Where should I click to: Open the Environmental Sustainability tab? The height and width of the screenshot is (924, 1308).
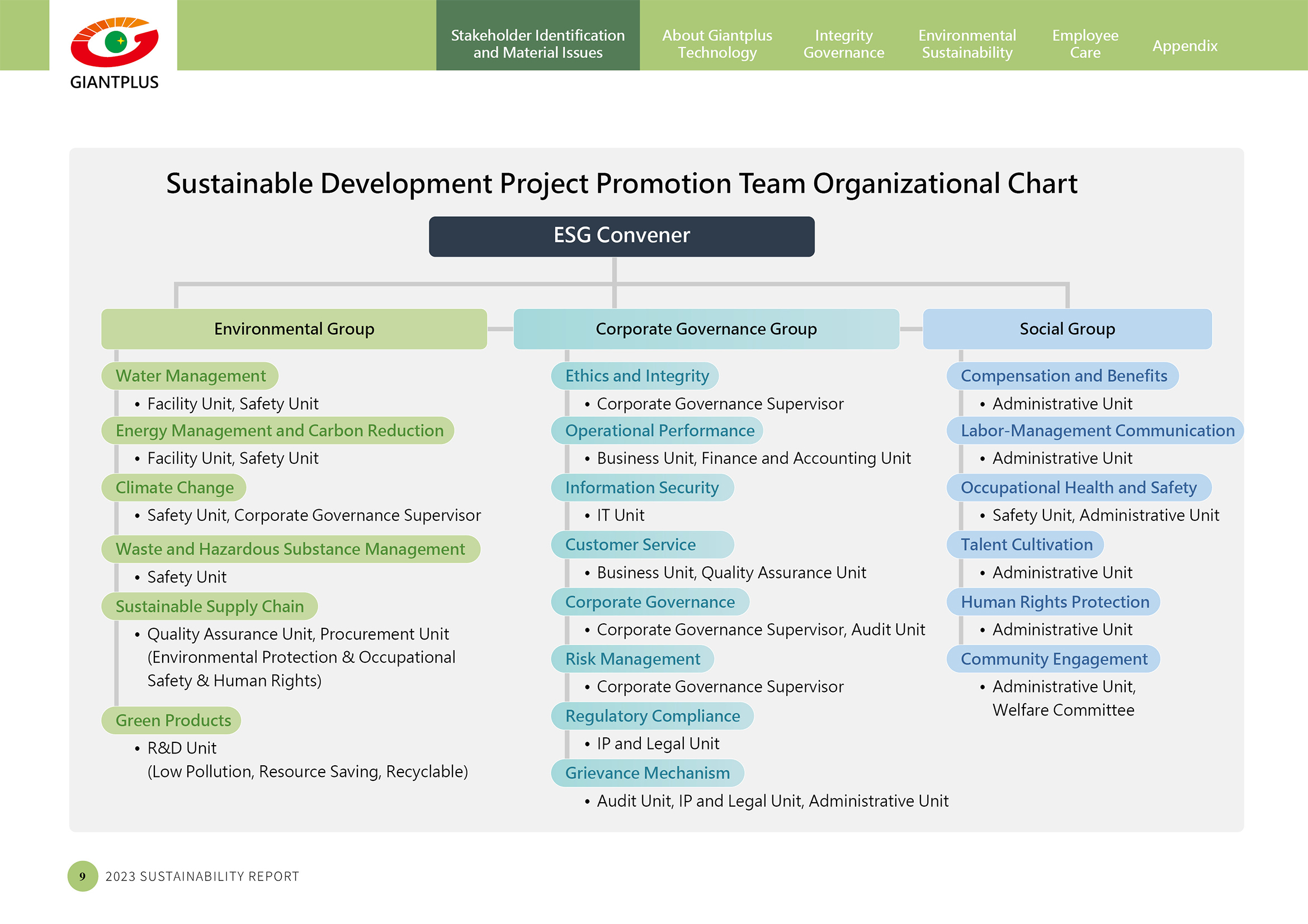click(967, 44)
